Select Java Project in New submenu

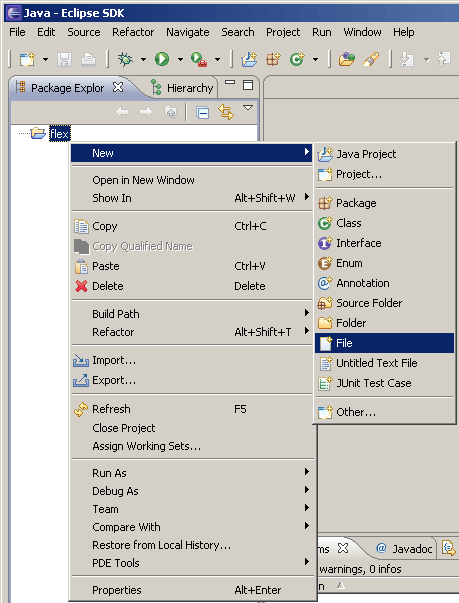coord(384,154)
